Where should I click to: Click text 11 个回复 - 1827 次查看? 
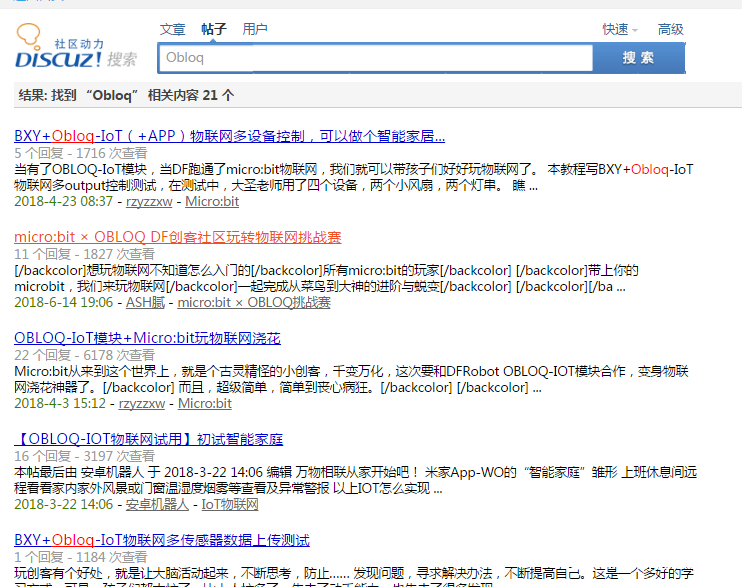85,254
